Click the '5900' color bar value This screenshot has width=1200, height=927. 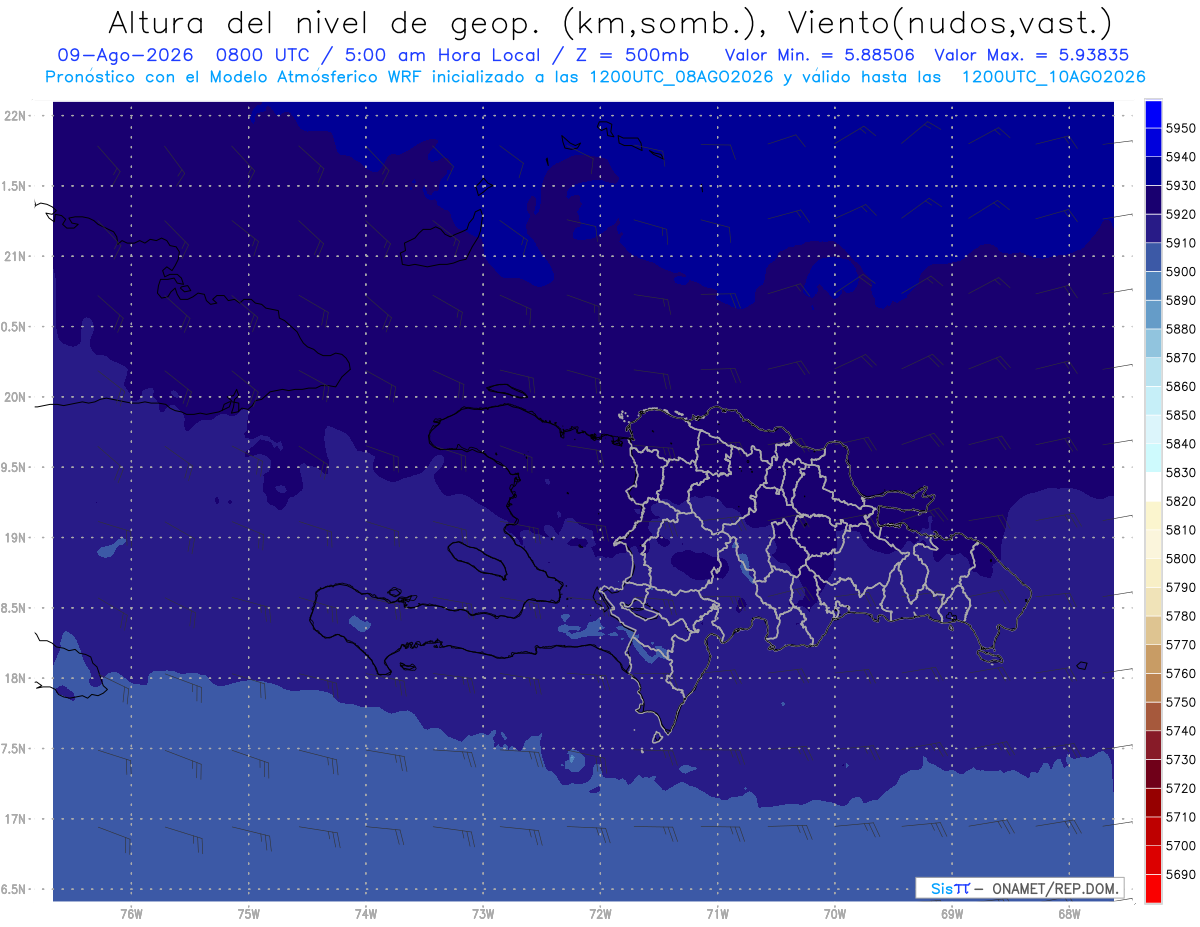tap(1182, 271)
